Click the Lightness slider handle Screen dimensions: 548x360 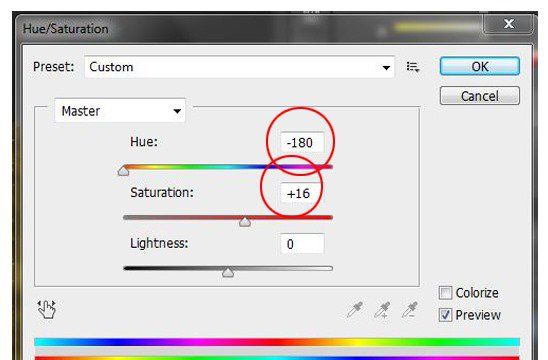click(x=228, y=272)
